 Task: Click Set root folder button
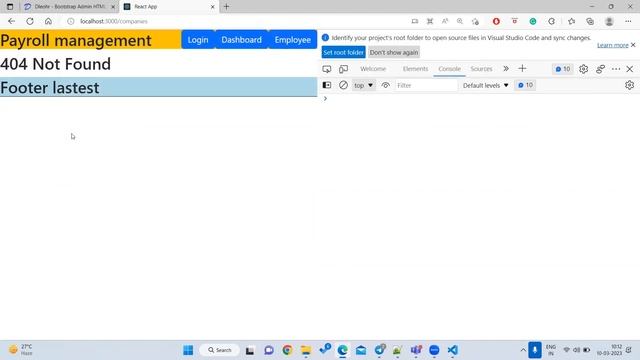(x=343, y=52)
